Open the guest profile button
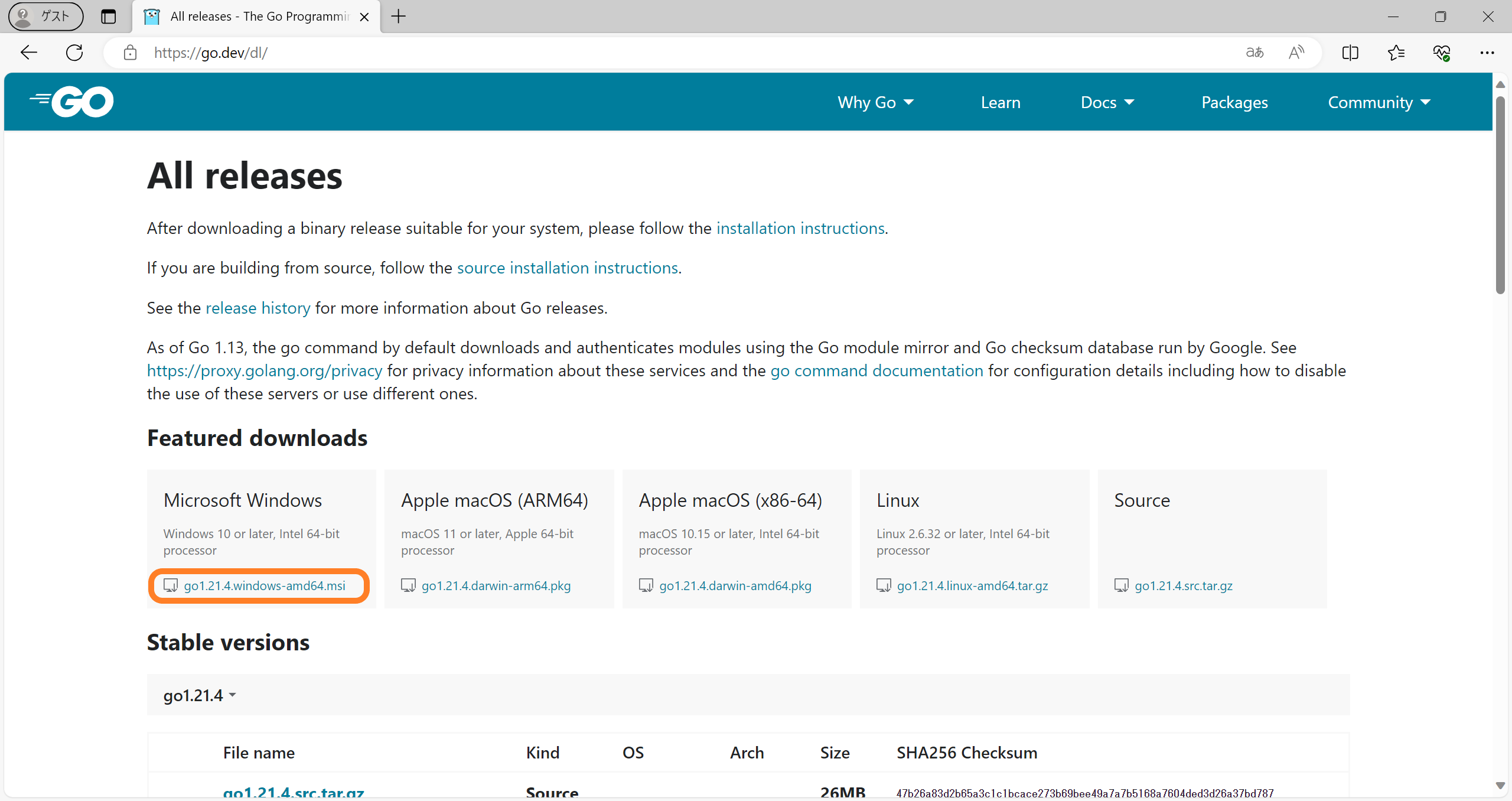 (45, 16)
